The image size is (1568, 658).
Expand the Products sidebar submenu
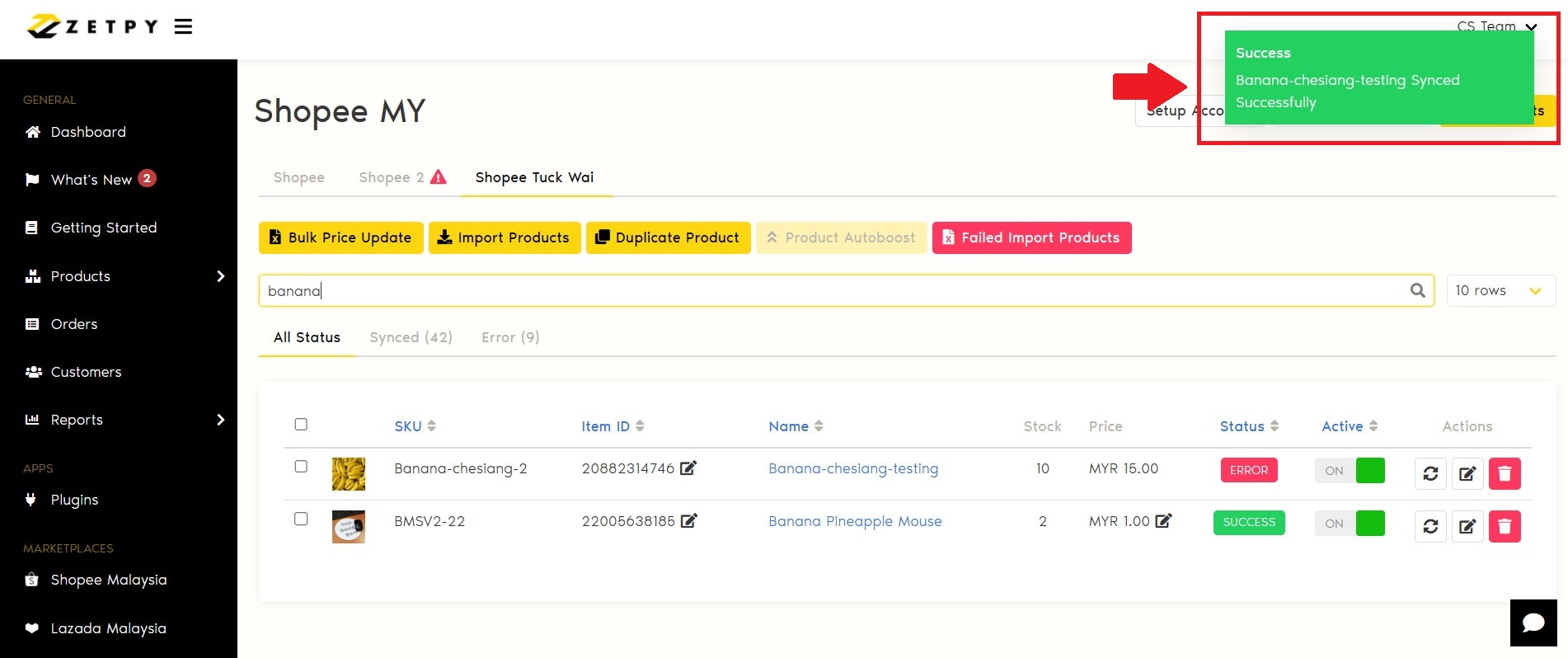click(220, 276)
